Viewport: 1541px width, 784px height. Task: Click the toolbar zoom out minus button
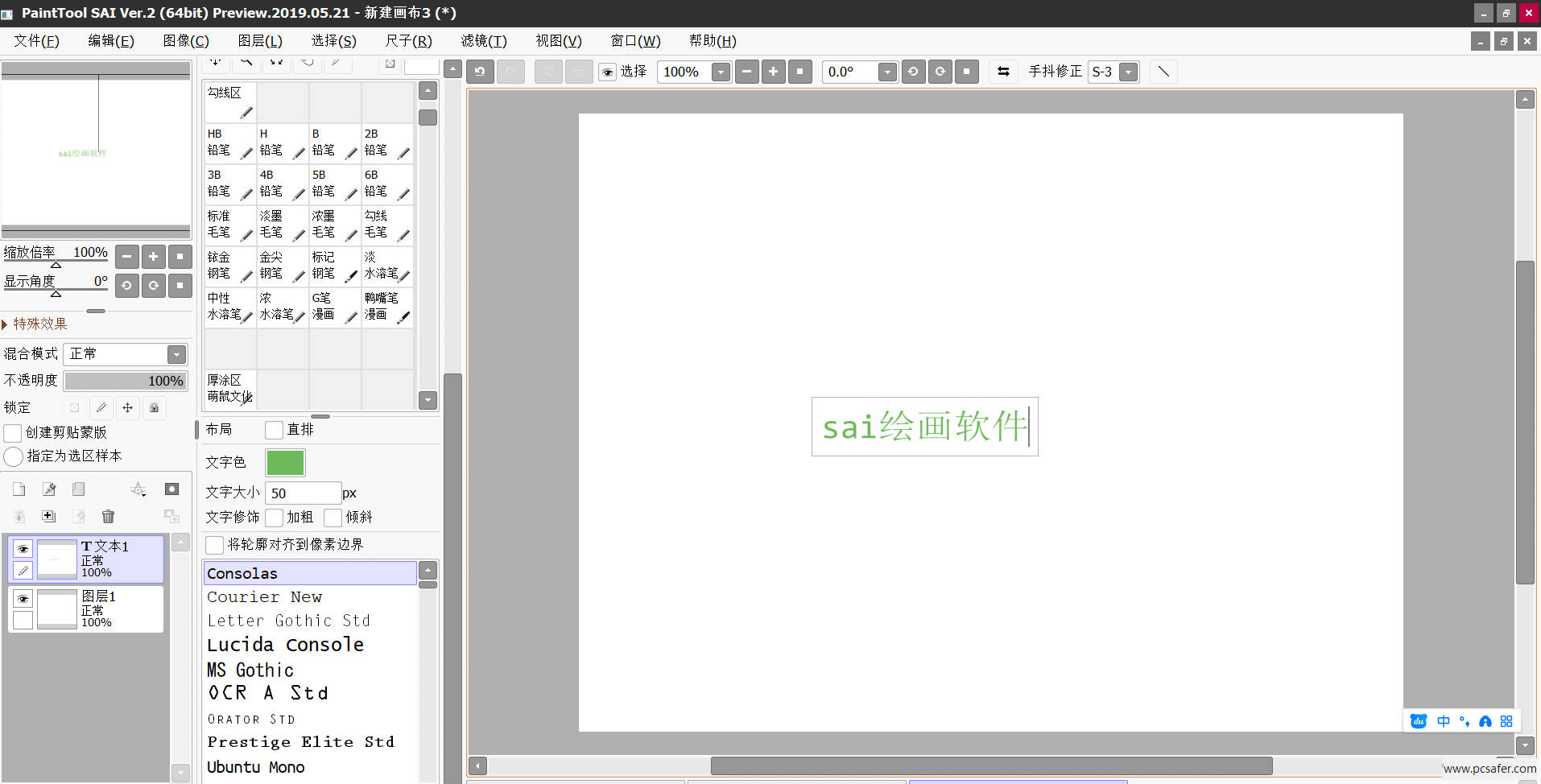click(x=746, y=72)
